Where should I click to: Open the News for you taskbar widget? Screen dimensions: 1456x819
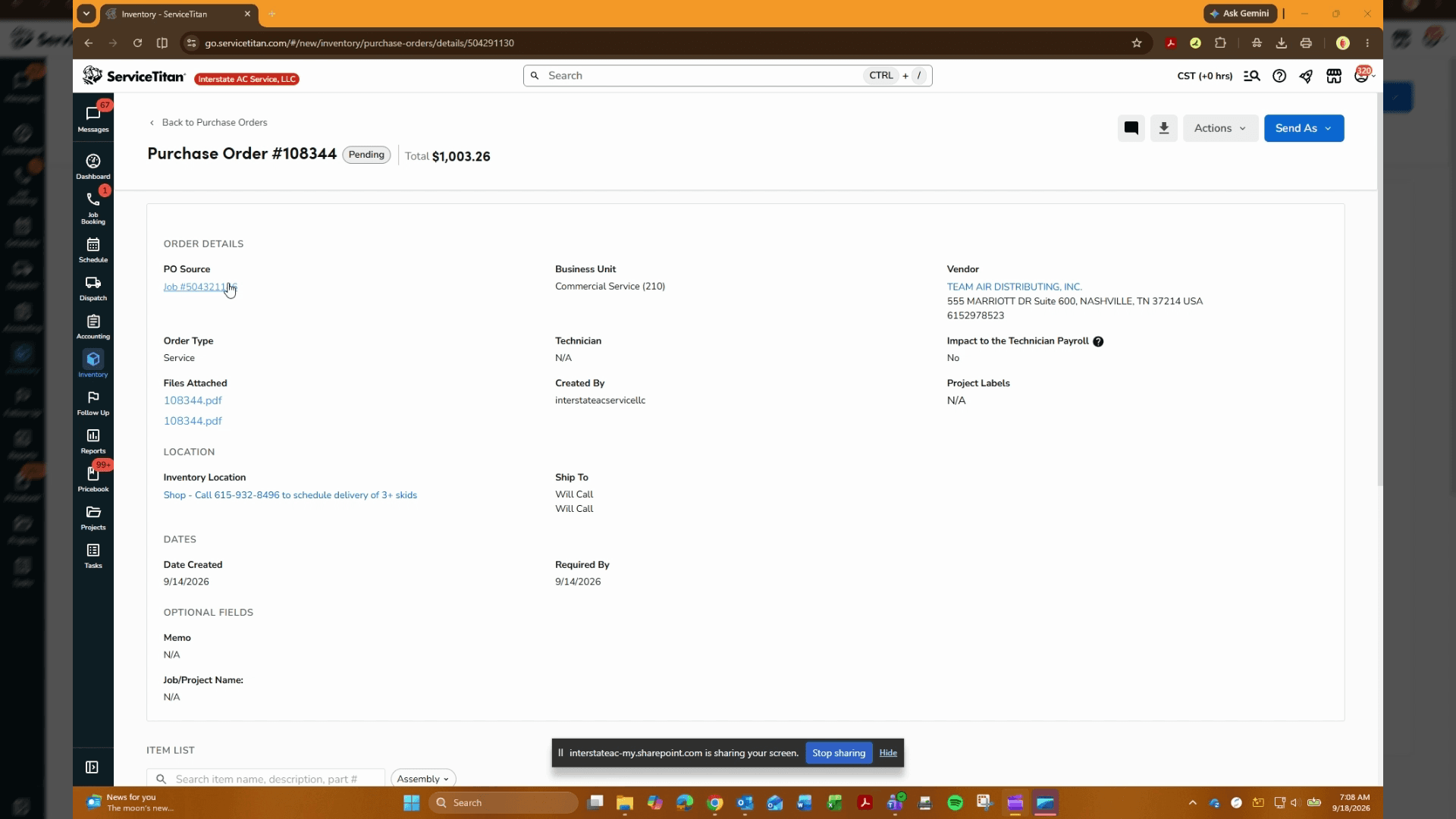(x=130, y=802)
